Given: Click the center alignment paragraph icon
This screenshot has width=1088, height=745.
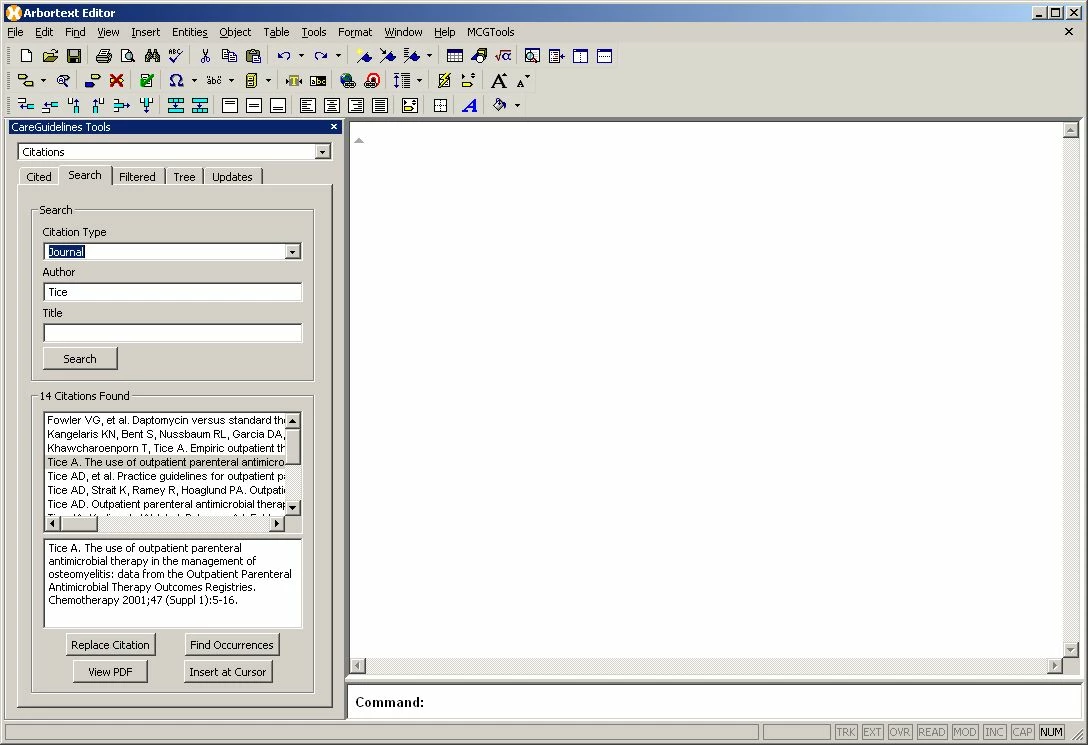Looking at the screenshot, I should click(x=332, y=105).
